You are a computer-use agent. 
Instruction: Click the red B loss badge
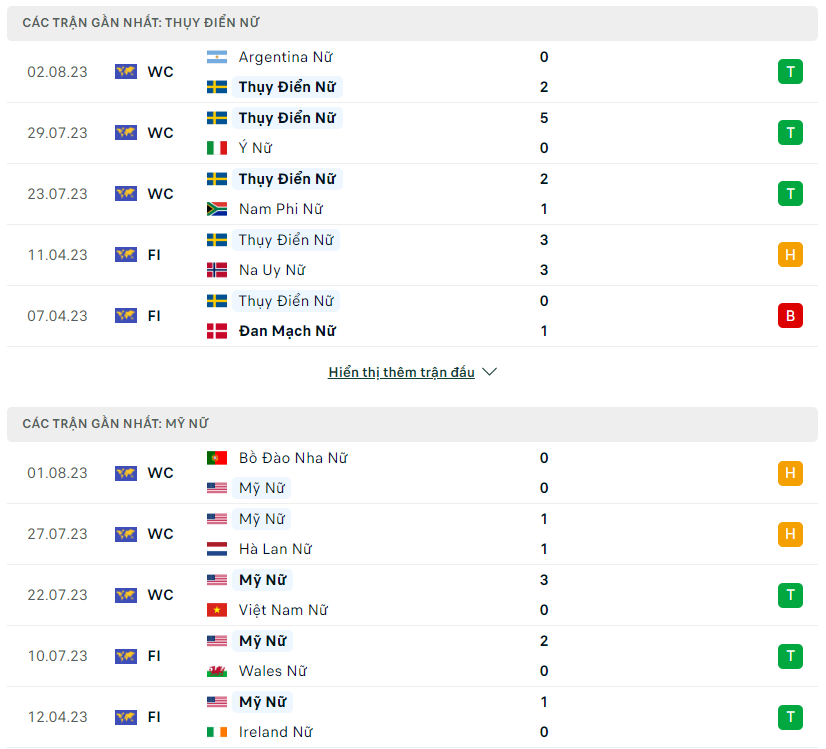pyautogui.click(x=790, y=316)
